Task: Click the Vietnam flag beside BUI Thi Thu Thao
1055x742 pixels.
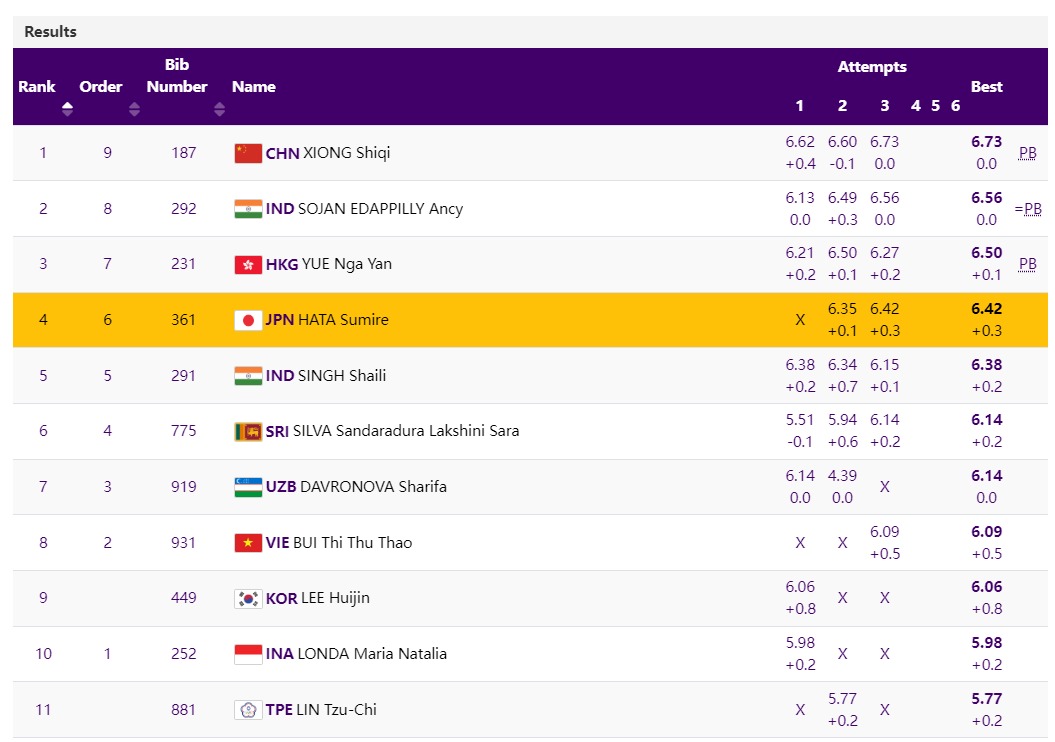Action: tap(248, 543)
